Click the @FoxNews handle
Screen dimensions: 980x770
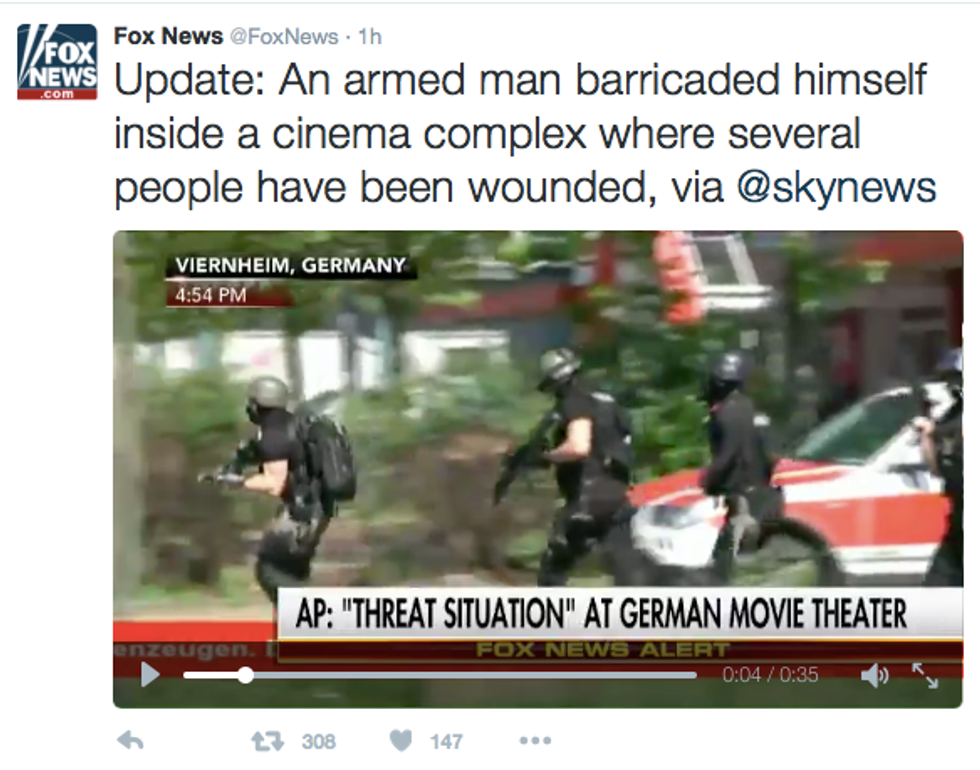pyautogui.click(x=284, y=37)
